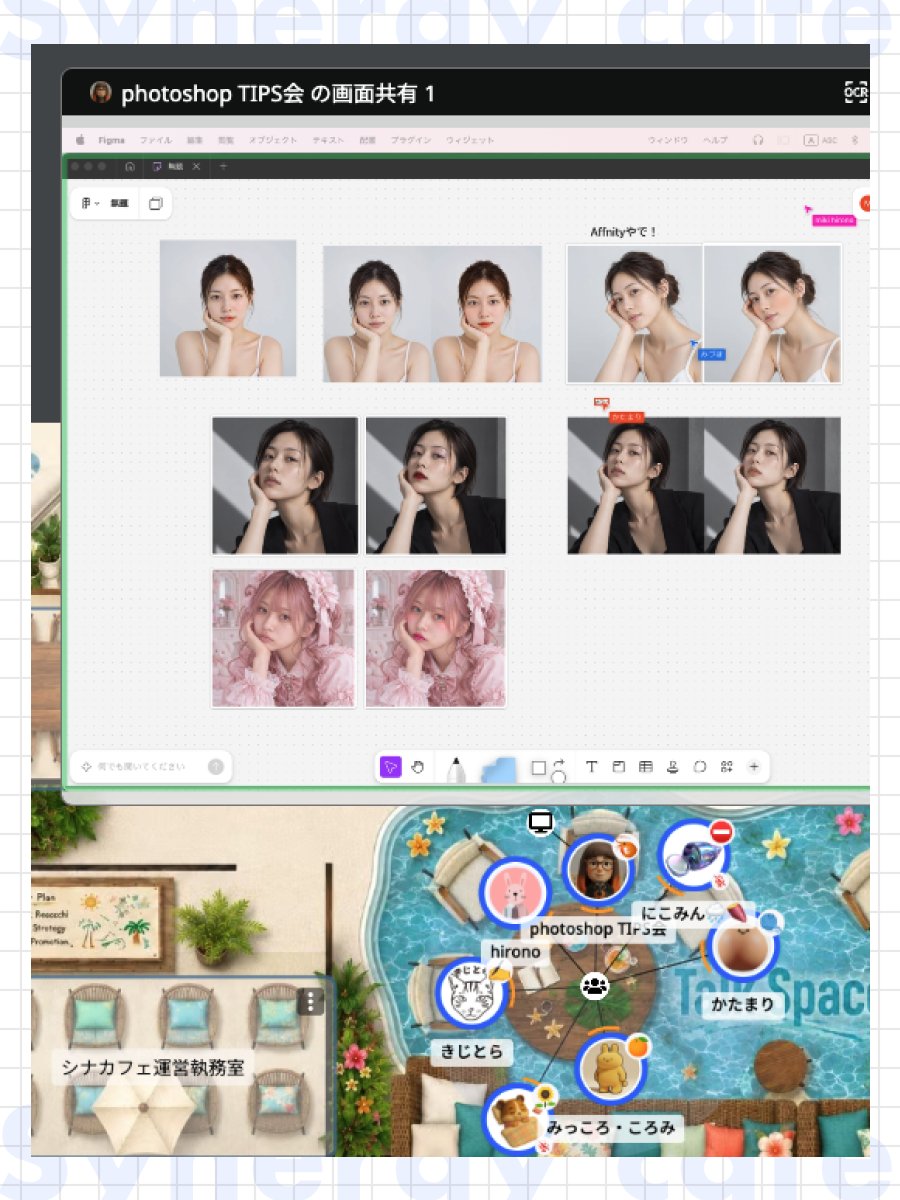Add a new Figma tab with plus
Image resolution: width=900 pixels, height=1200 pixels.
pos(223,167)
